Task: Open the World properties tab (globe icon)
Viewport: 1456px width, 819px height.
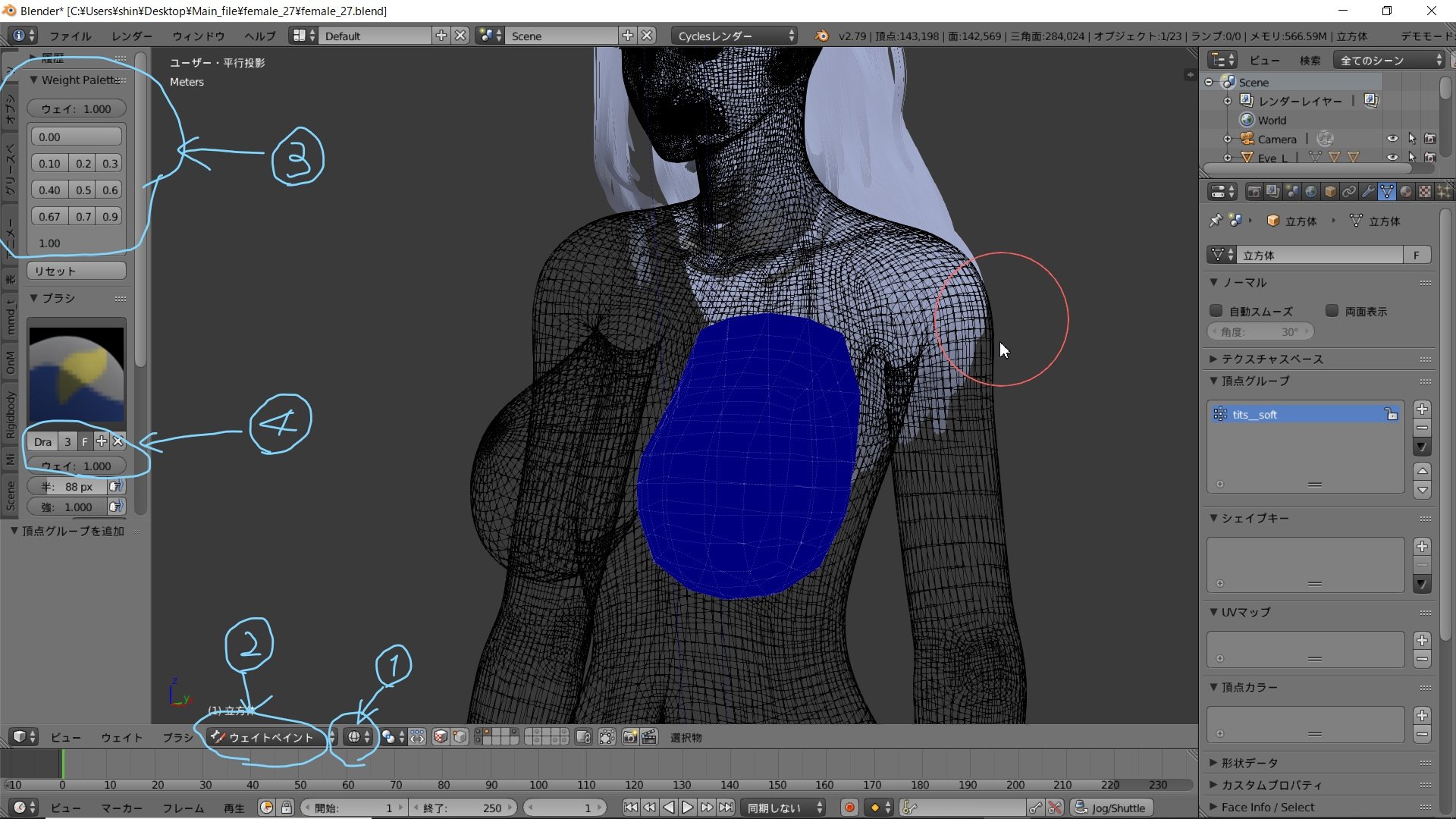Action: [1311, 192]
